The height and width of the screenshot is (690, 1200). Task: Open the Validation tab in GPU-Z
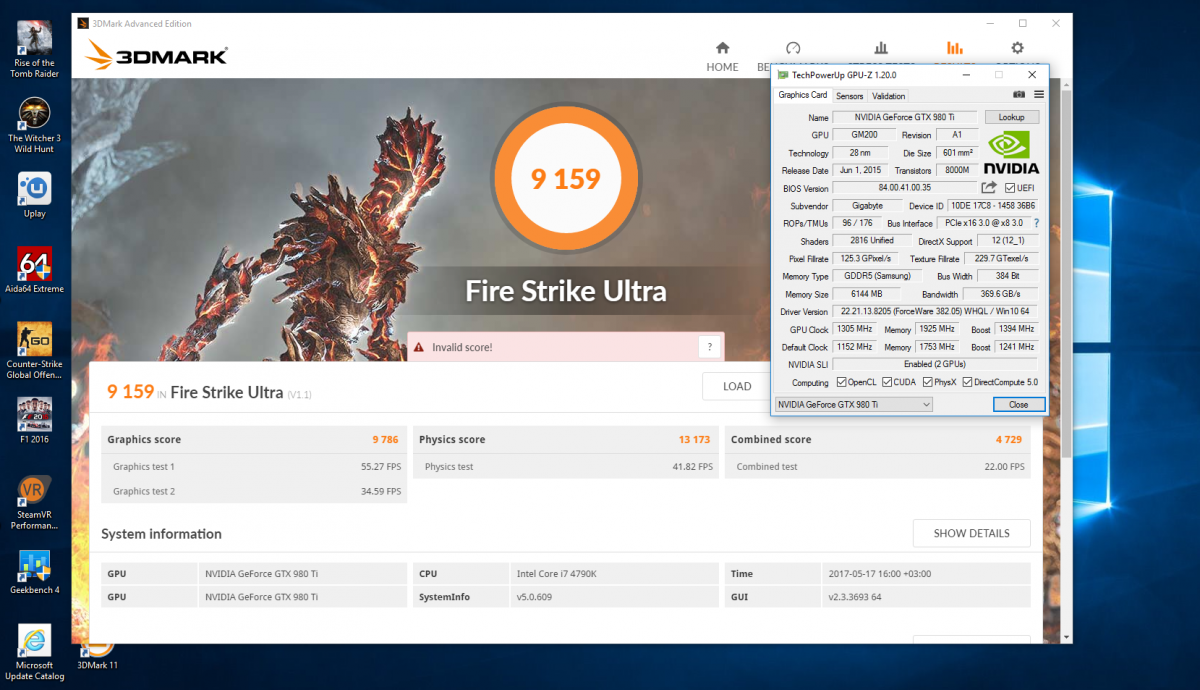pos(889,96)
